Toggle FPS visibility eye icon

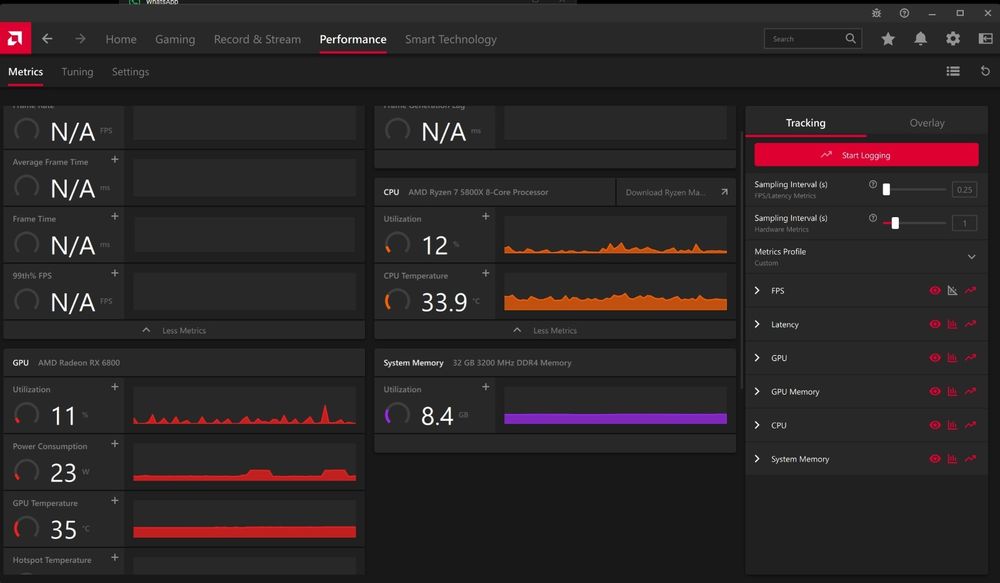(935, 290)
